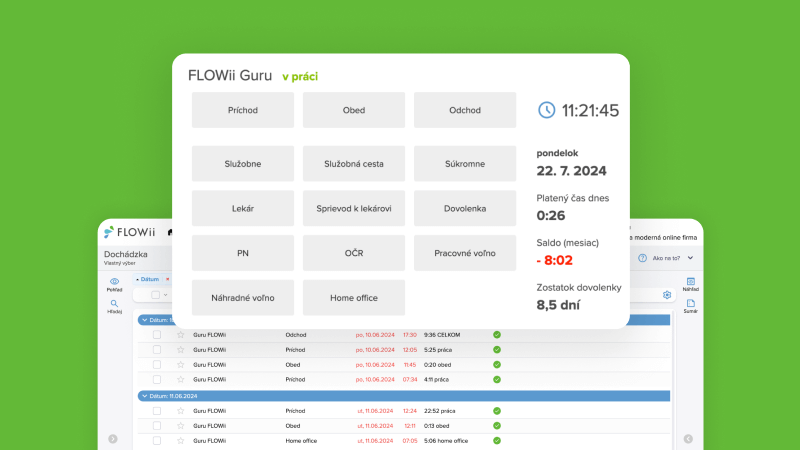
Task: Tick the checkbox for the Obed 12:11 row
Action: [157, 425]
